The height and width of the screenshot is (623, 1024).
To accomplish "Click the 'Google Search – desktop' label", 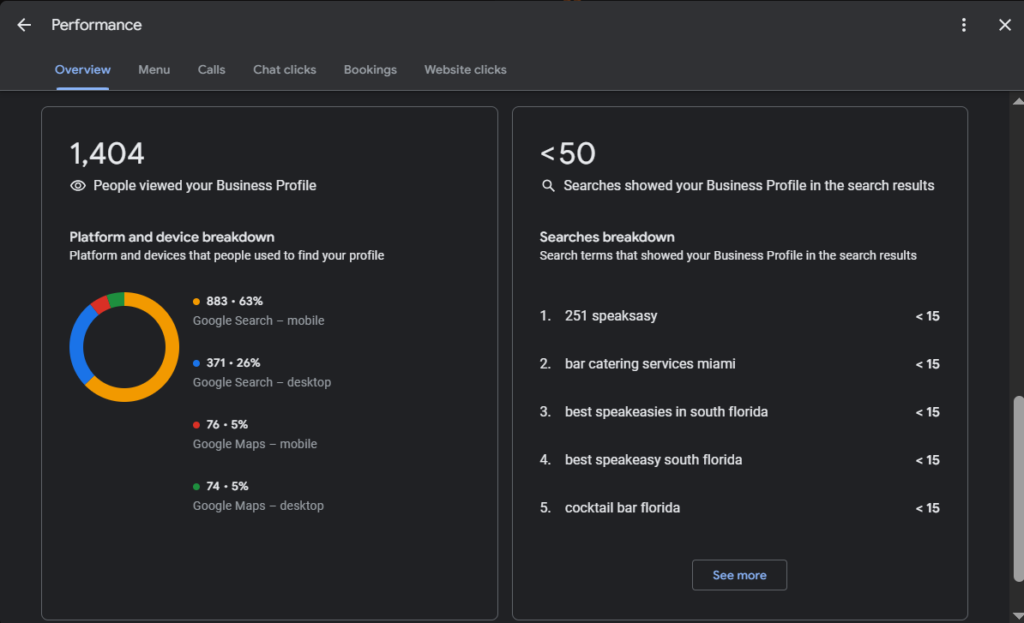I will click(262, 383).
